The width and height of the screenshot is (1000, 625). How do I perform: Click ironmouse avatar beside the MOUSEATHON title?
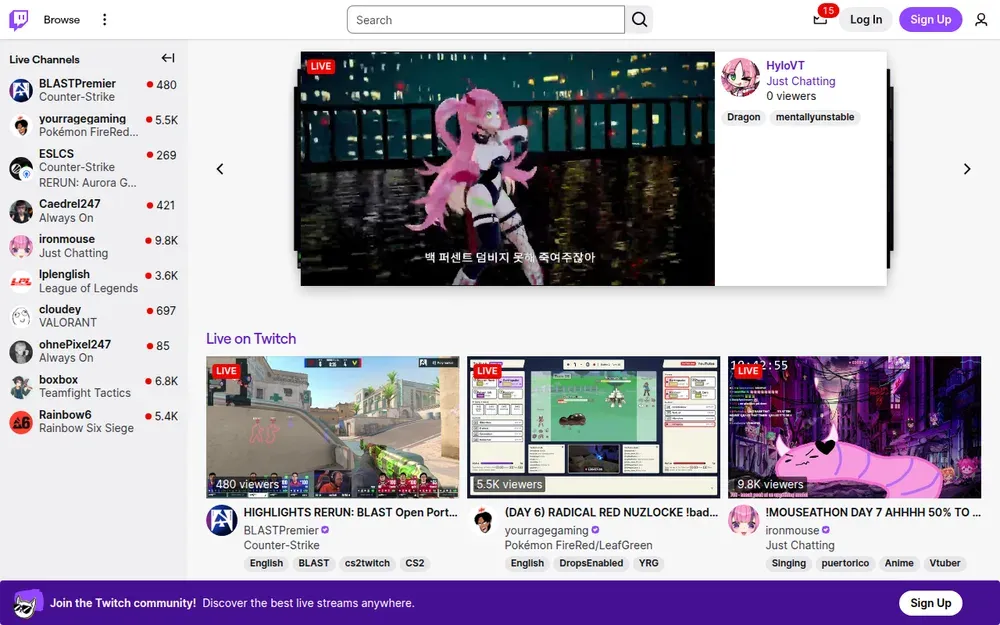coord(744,520)
